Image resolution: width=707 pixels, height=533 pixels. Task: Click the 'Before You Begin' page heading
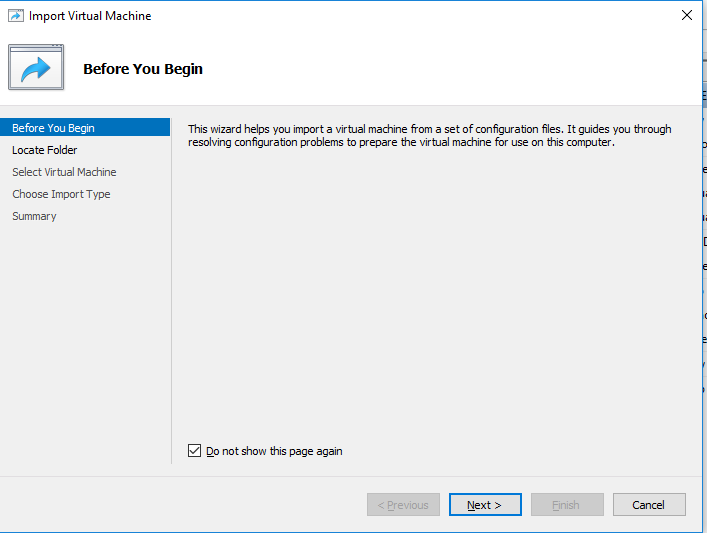point(143,69)
